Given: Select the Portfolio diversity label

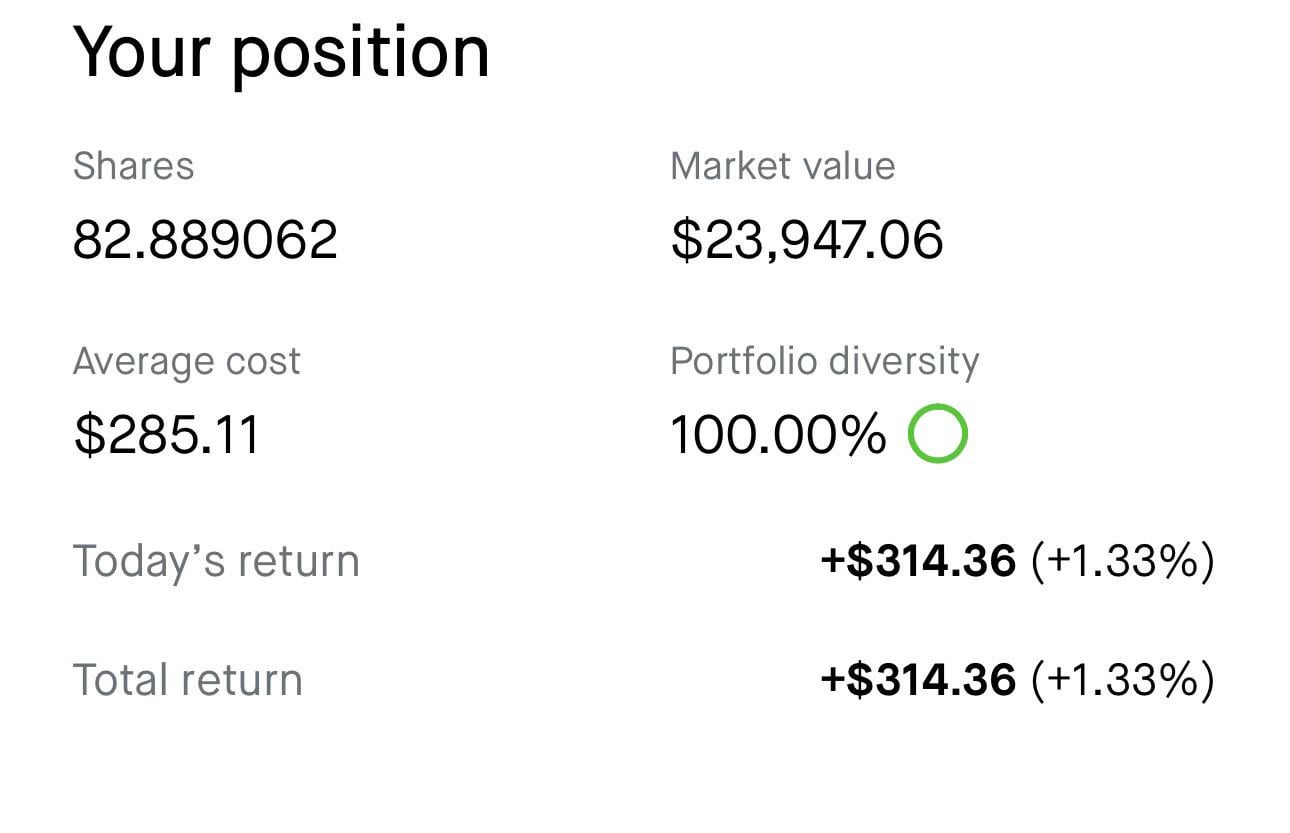Looking at the screenshot, I should [824, 361].
